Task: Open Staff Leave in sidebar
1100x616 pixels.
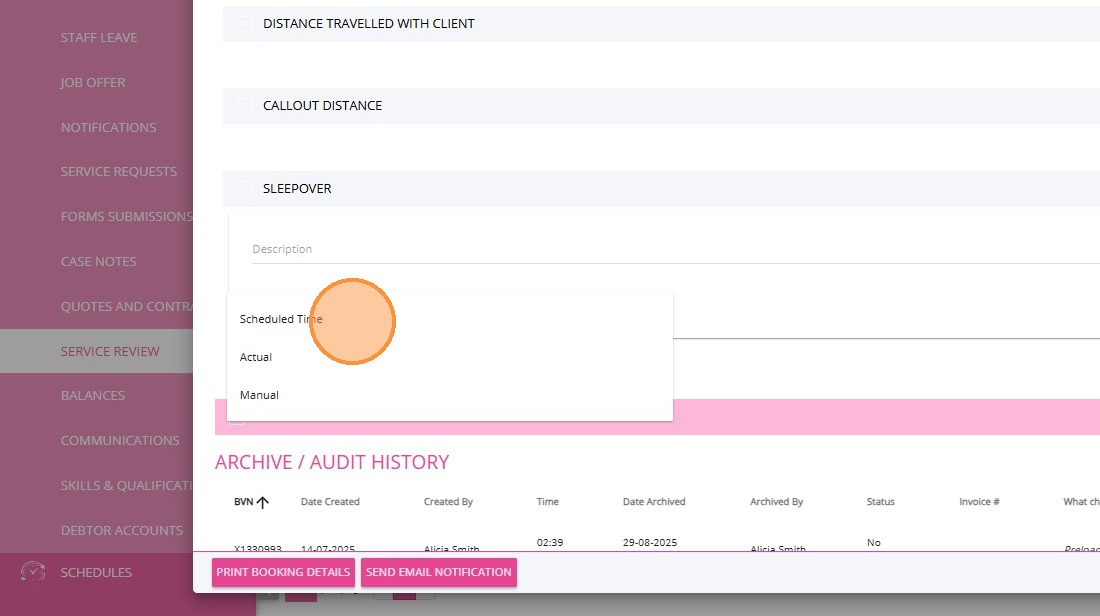Action: click(x=99, y=38)
